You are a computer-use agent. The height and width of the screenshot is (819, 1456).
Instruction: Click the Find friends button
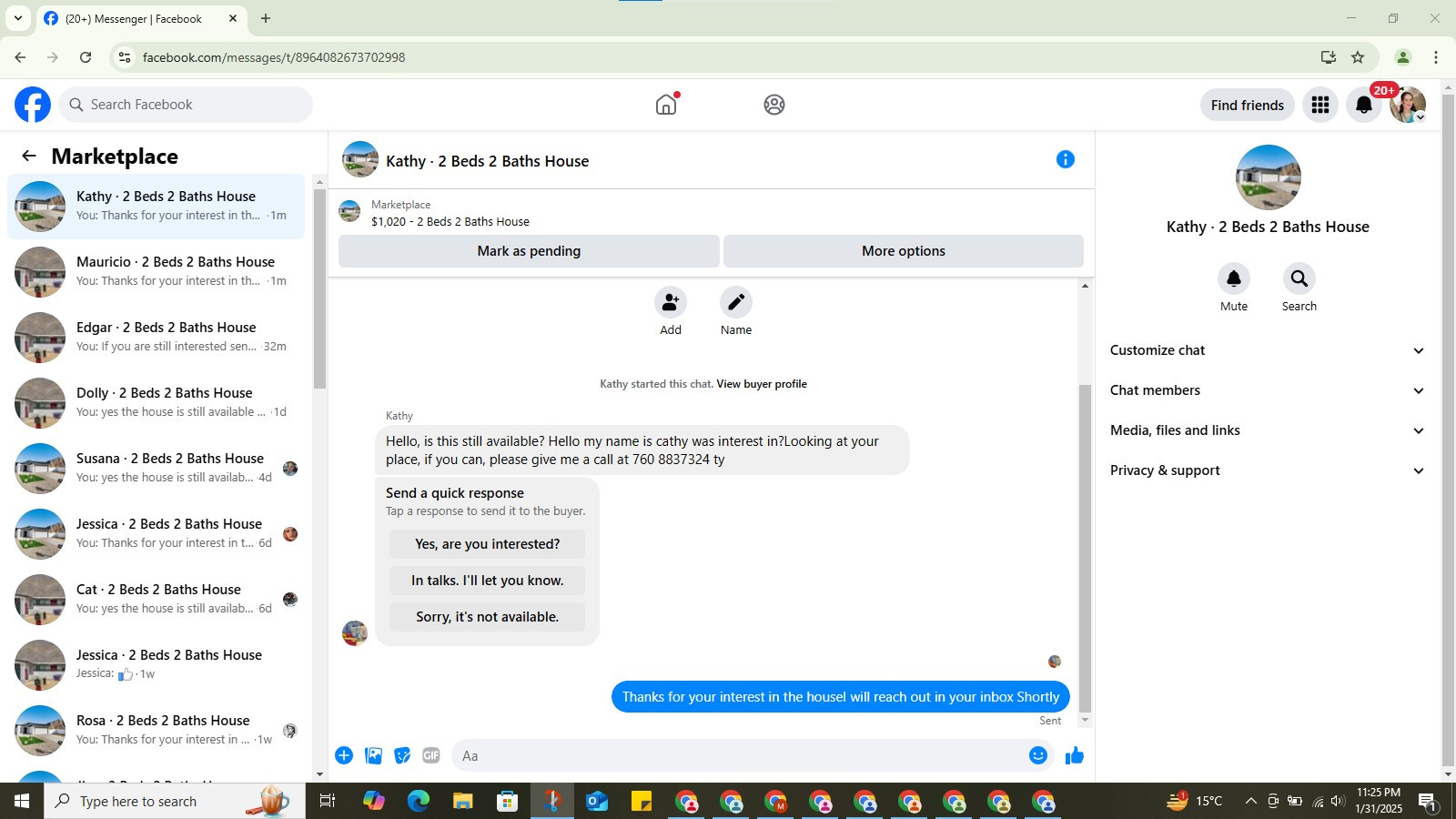point(1248,105)
